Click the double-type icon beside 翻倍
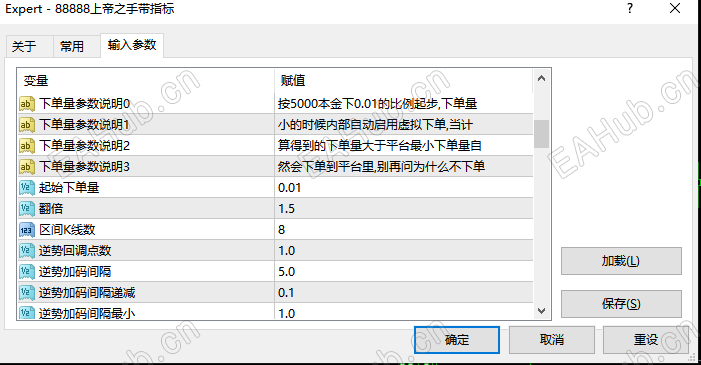Screen dimensions: 701x365 26,209
